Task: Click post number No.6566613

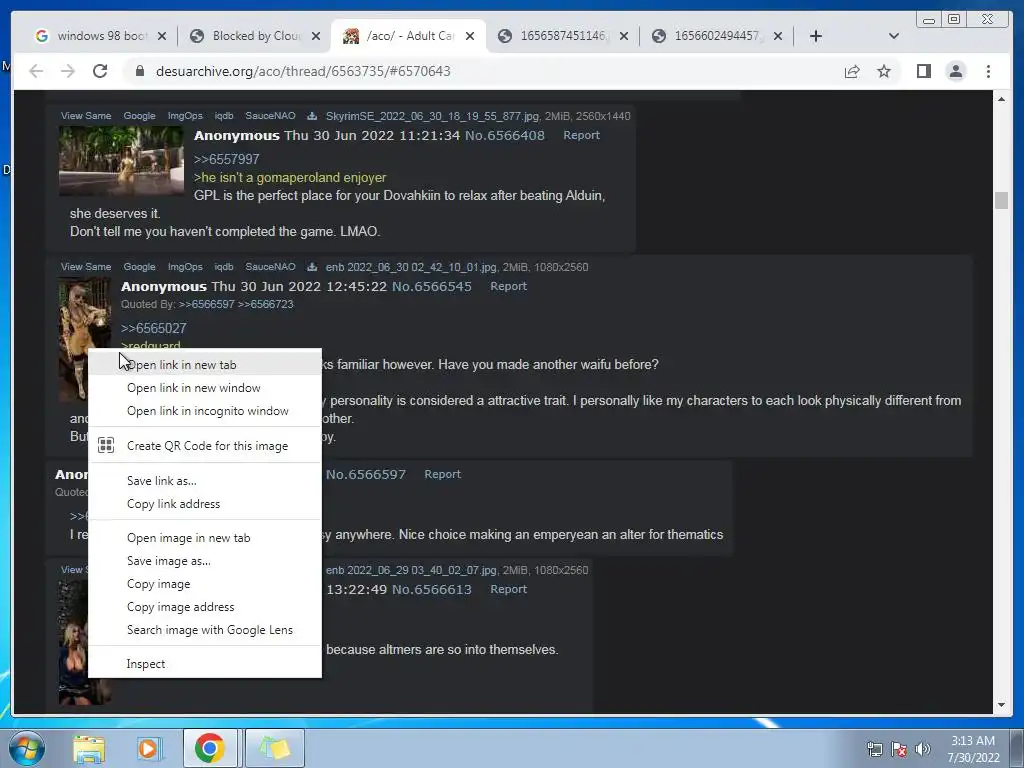Action: (432, 589)
